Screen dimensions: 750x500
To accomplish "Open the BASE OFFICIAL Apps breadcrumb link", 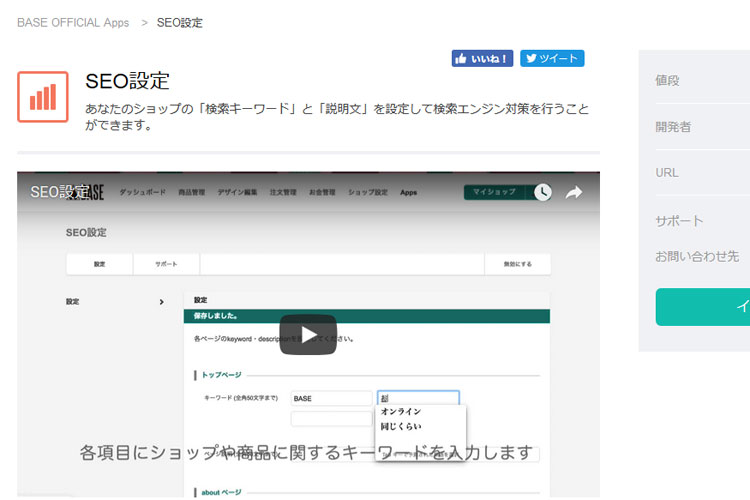I will coord(73,22).
